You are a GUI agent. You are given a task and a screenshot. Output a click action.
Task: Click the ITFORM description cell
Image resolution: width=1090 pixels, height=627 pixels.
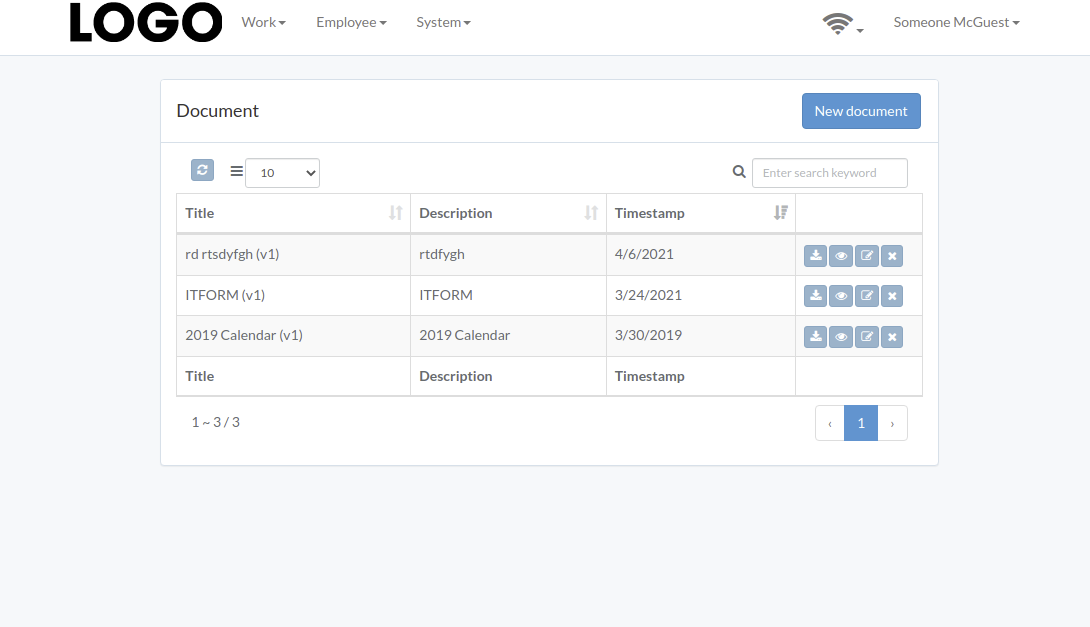pos(509,295)
